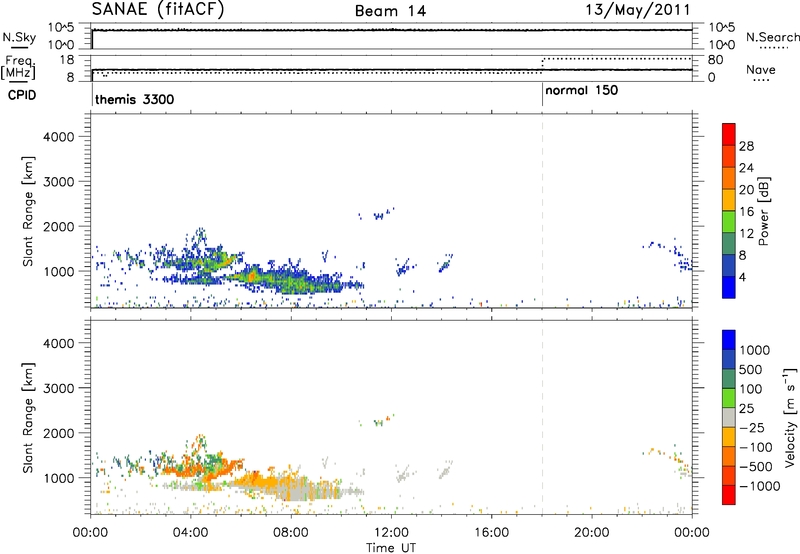Pick the orange 20-24 dB Power colorbar segment
This screenshot has height=554, width=800.
(x=729, y=178)
